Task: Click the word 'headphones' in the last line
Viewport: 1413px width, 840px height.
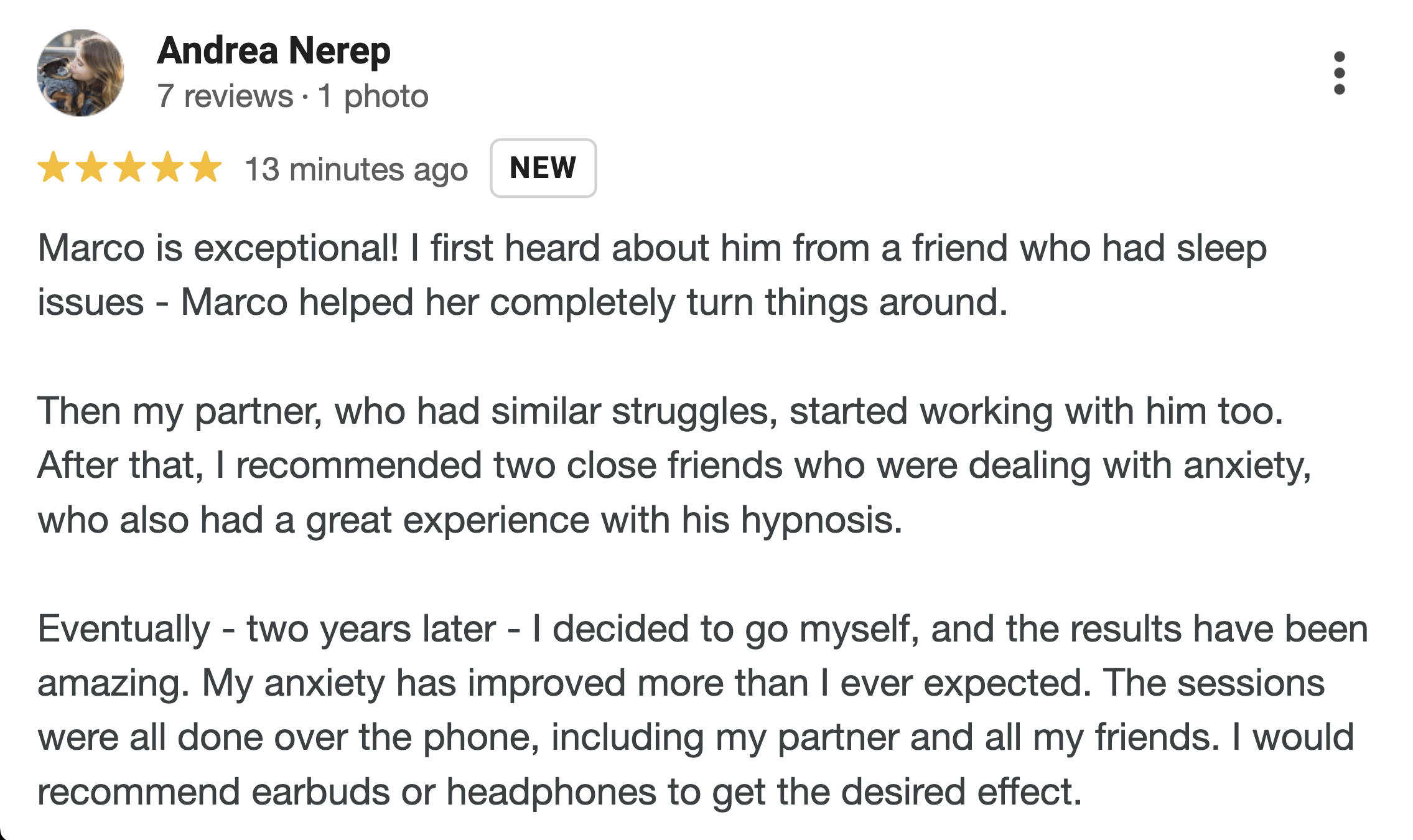Action: point(551,792)
